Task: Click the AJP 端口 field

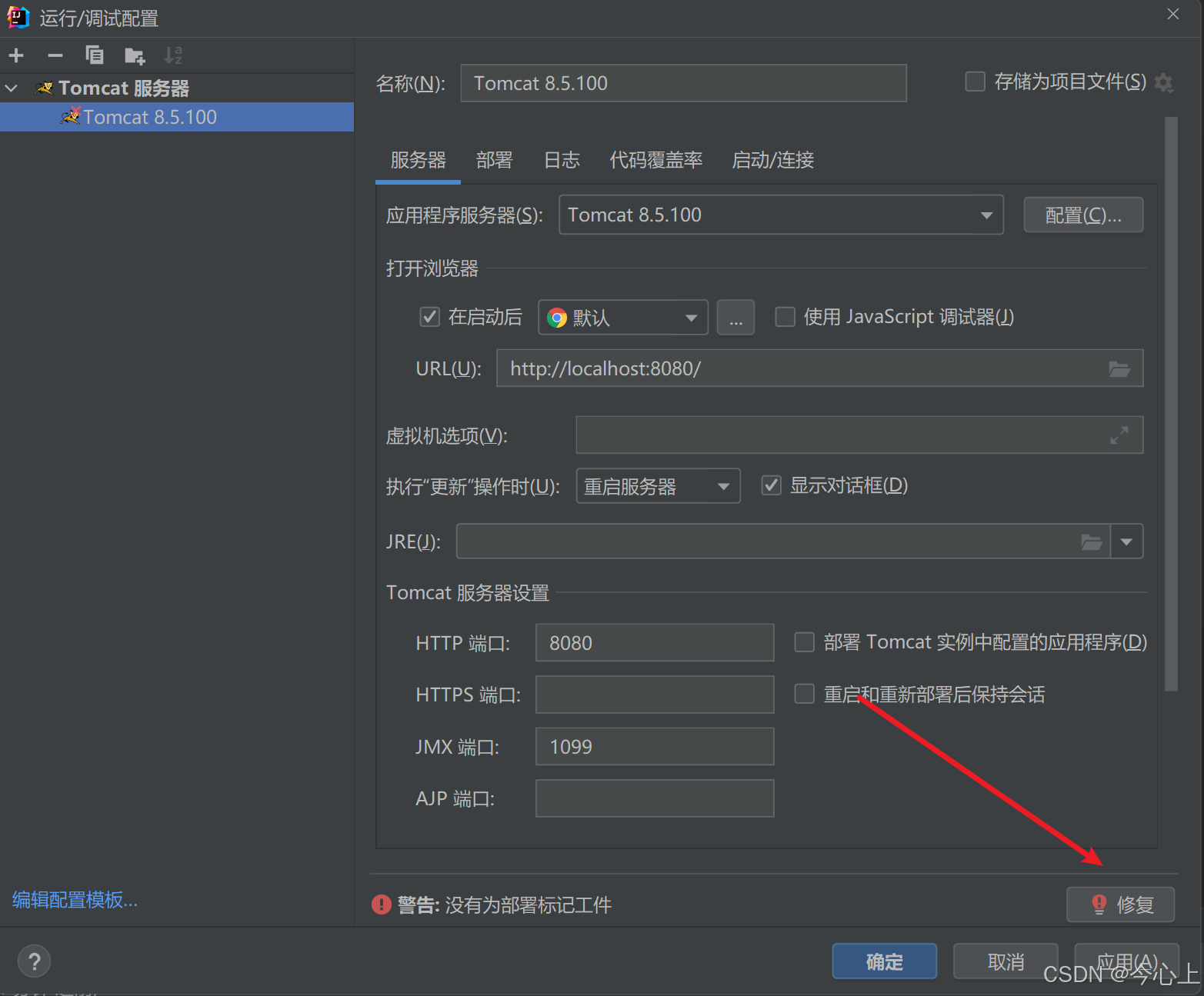Action: tap(655, 798)
